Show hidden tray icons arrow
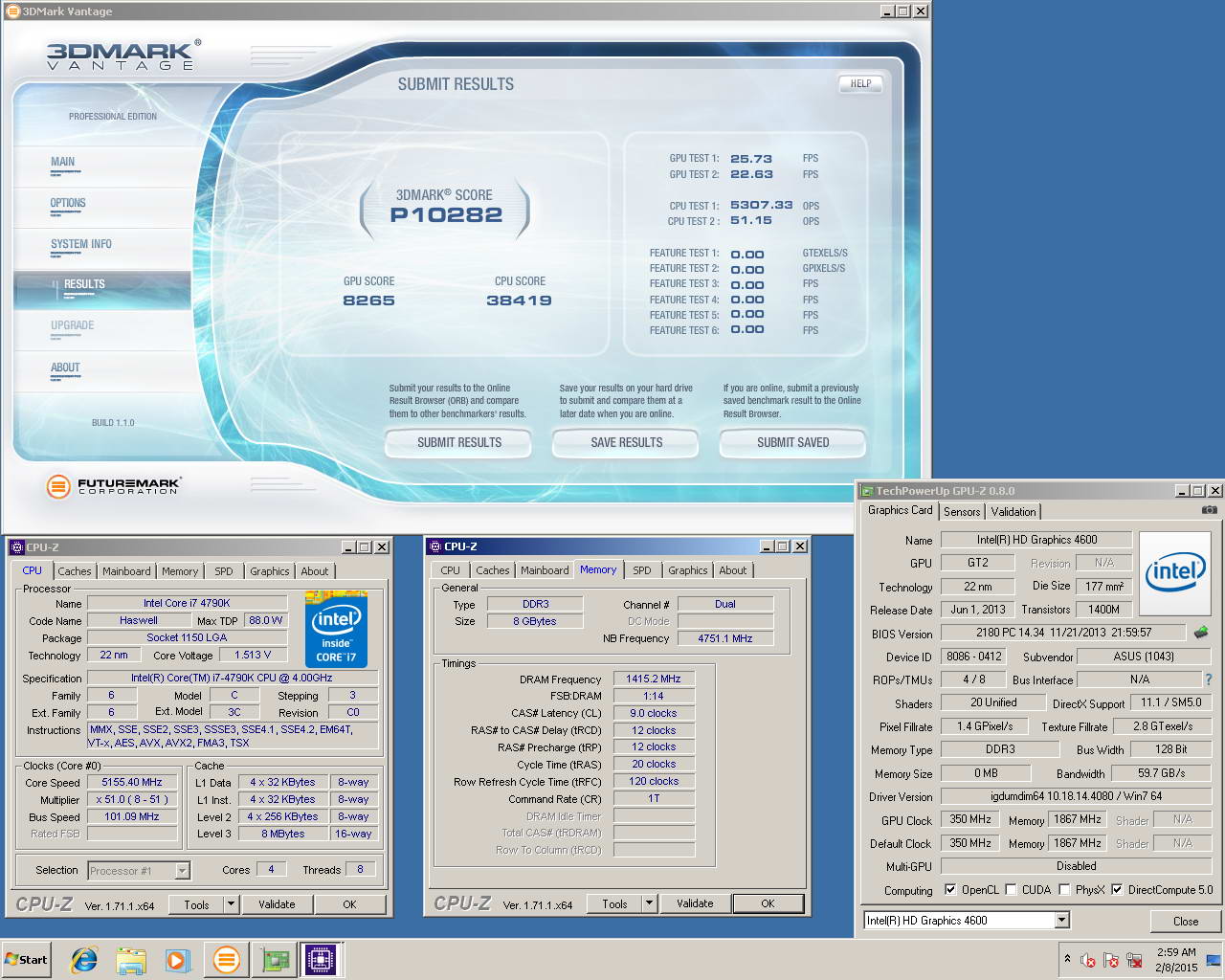Viewport: 1225px width, 980px height. 1067,959
